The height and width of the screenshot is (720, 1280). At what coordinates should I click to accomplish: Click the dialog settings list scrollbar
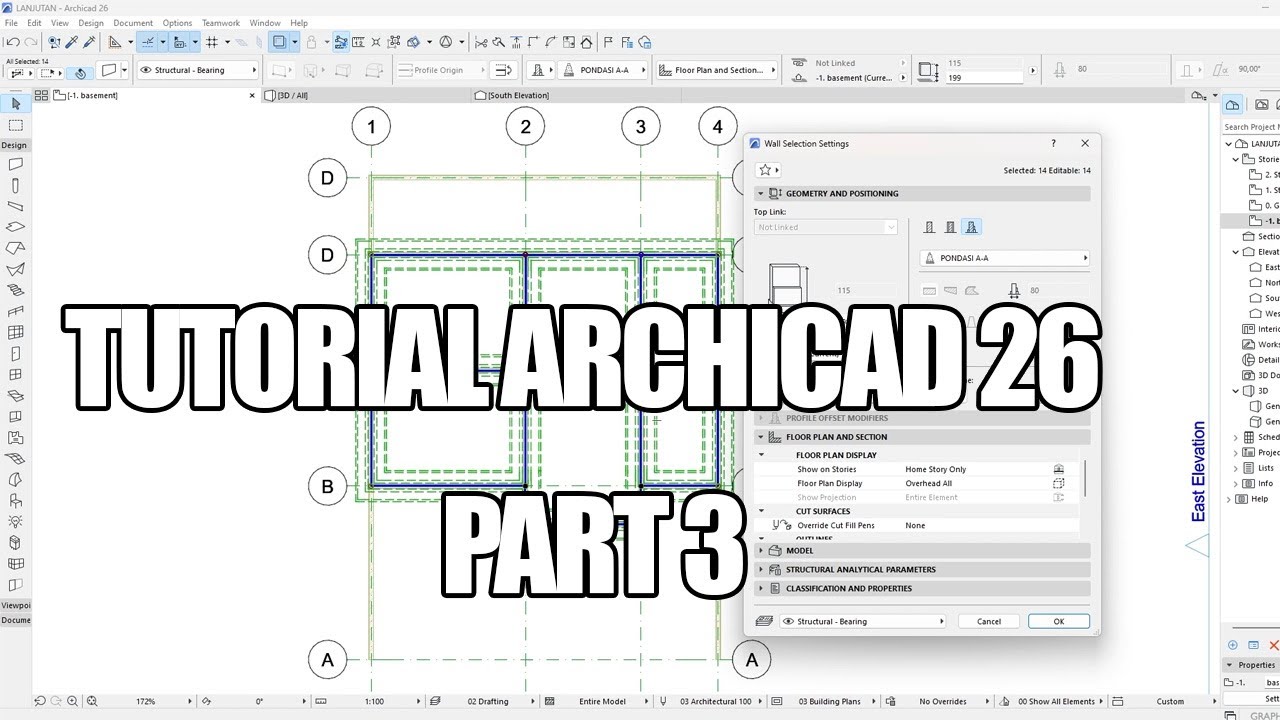tap(1085, 478)
